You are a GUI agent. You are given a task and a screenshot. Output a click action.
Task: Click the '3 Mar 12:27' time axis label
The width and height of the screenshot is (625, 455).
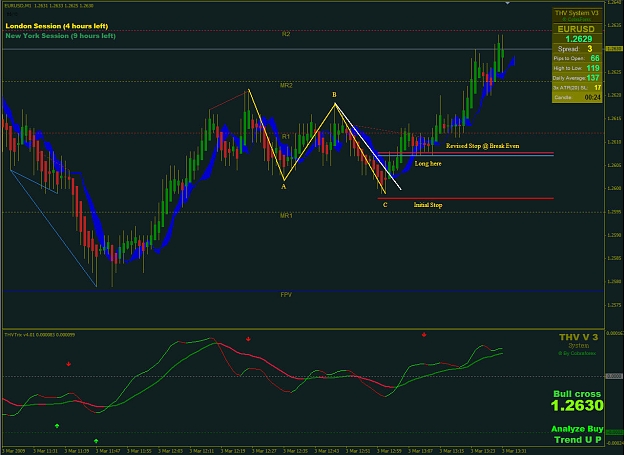pyautogui.click(x=264, y=451)
